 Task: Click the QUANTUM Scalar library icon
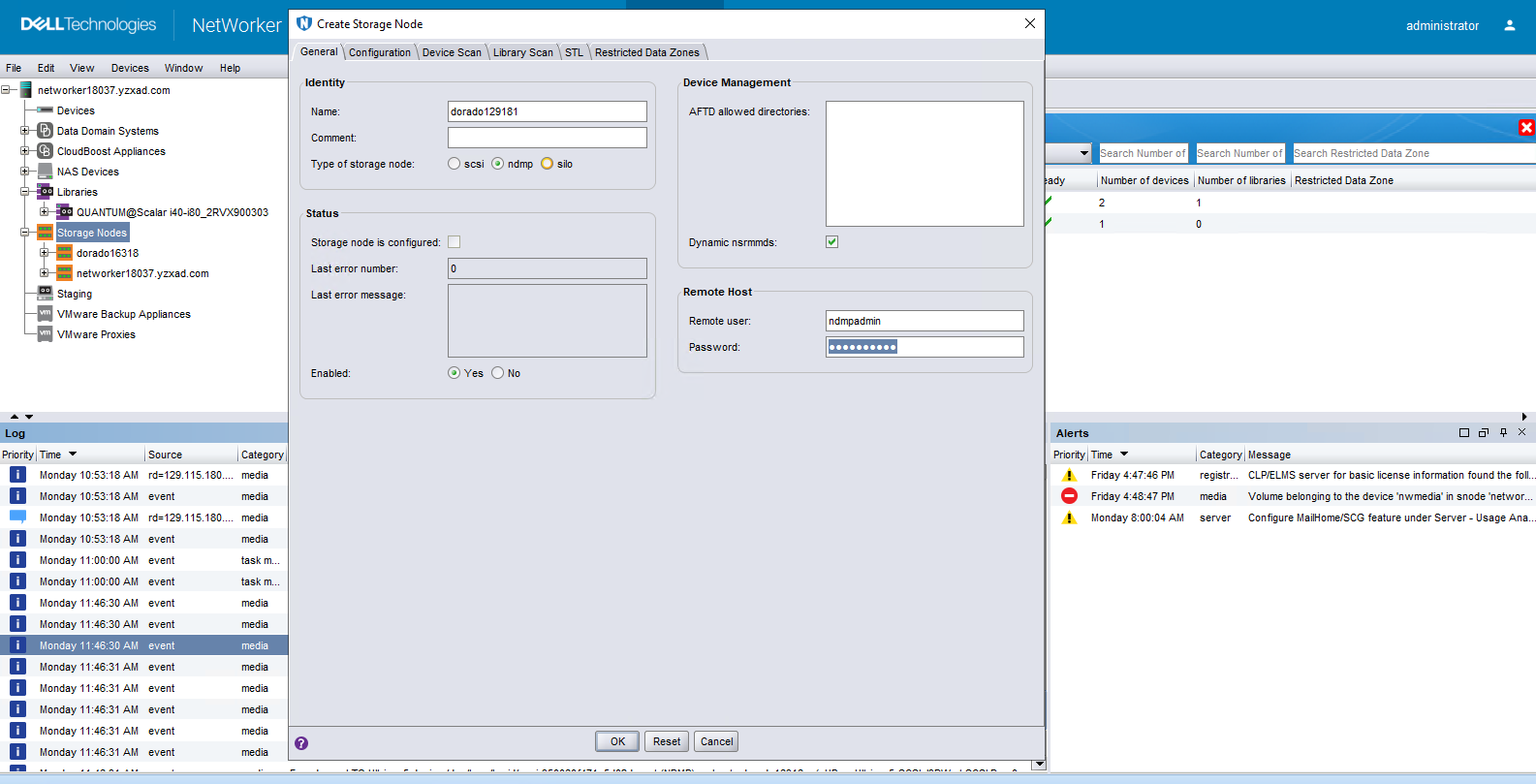[64, 212]
